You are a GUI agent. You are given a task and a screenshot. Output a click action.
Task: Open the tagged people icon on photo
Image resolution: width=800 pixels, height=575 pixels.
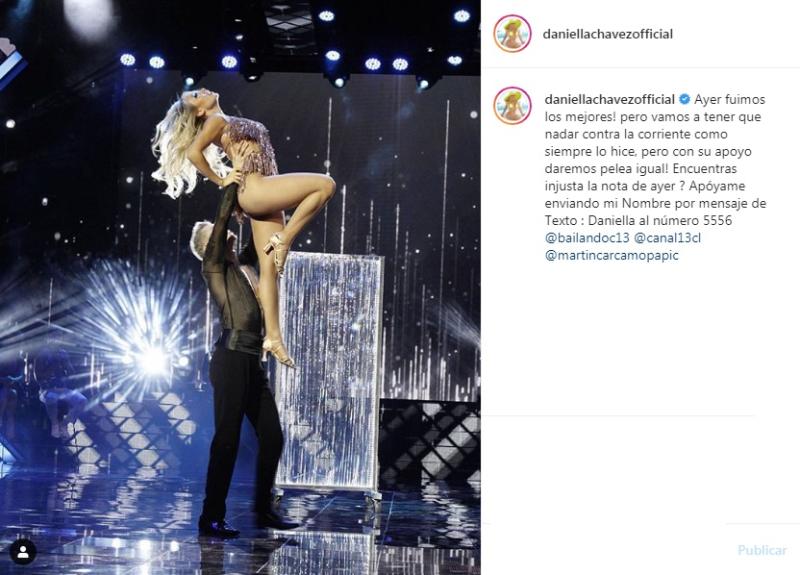click(x=23, y=551)
